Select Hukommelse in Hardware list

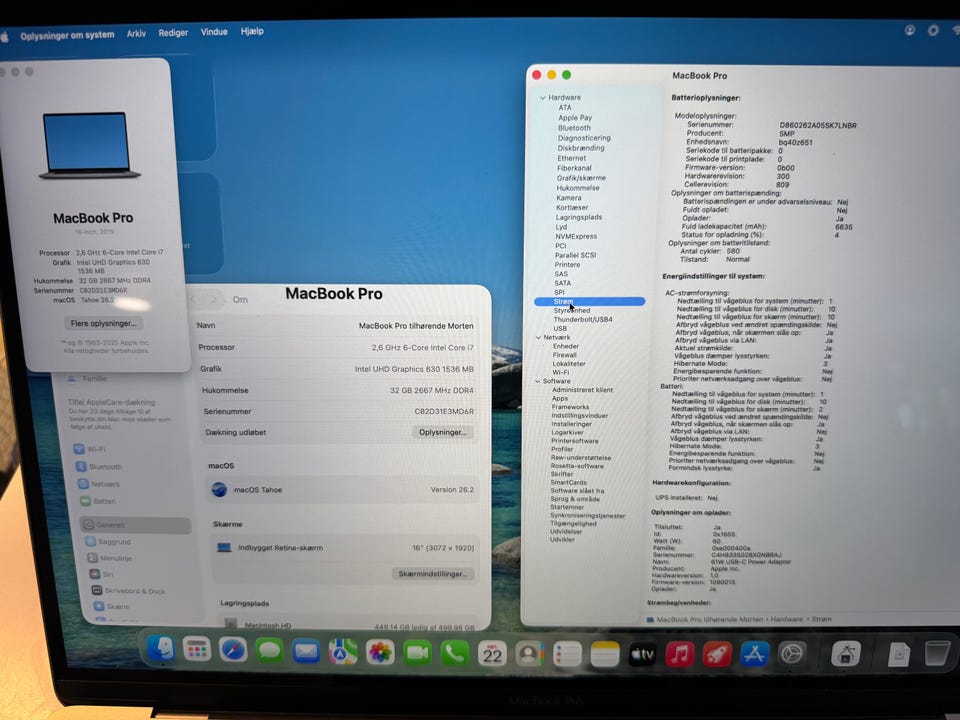pyautogui.click(x=577, y=188)
